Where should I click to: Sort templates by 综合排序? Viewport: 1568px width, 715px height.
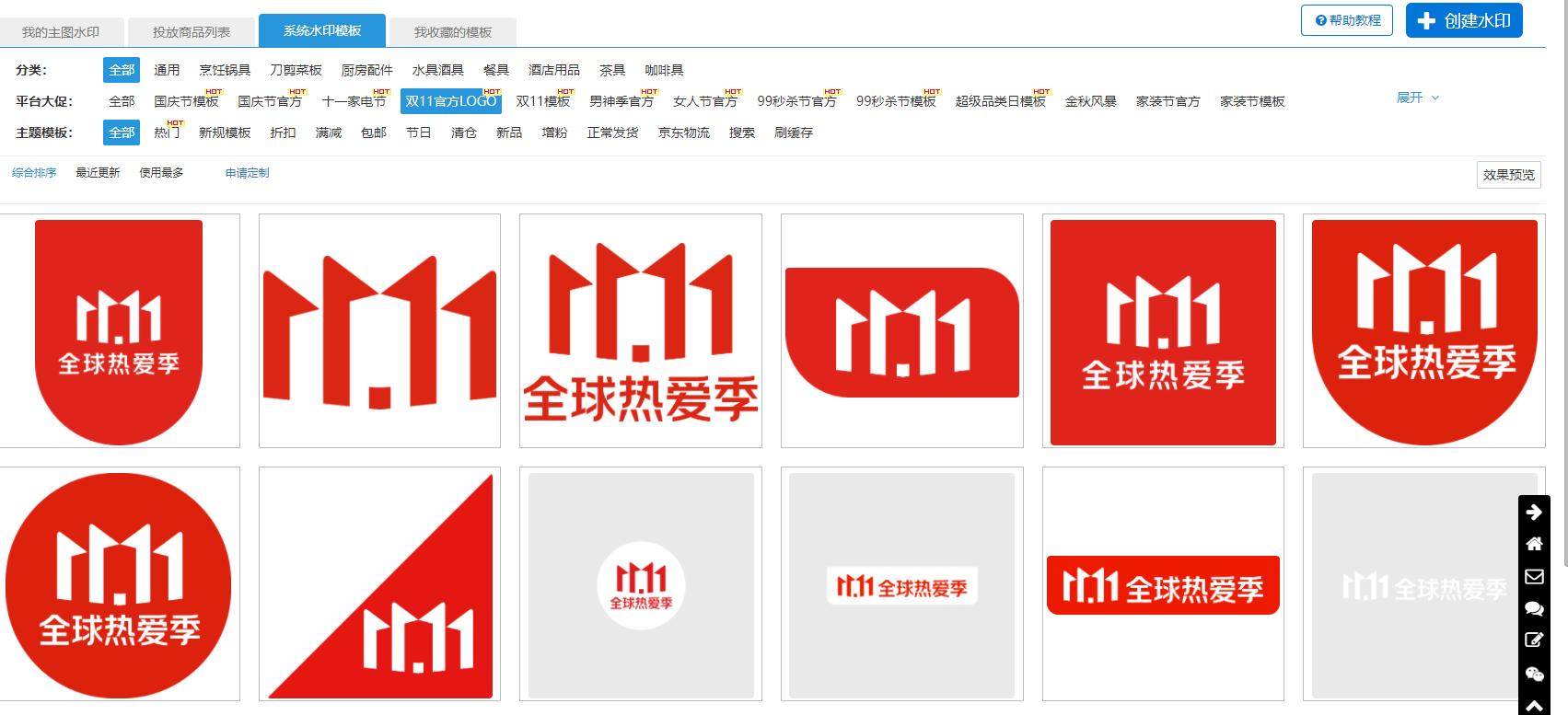34,173
